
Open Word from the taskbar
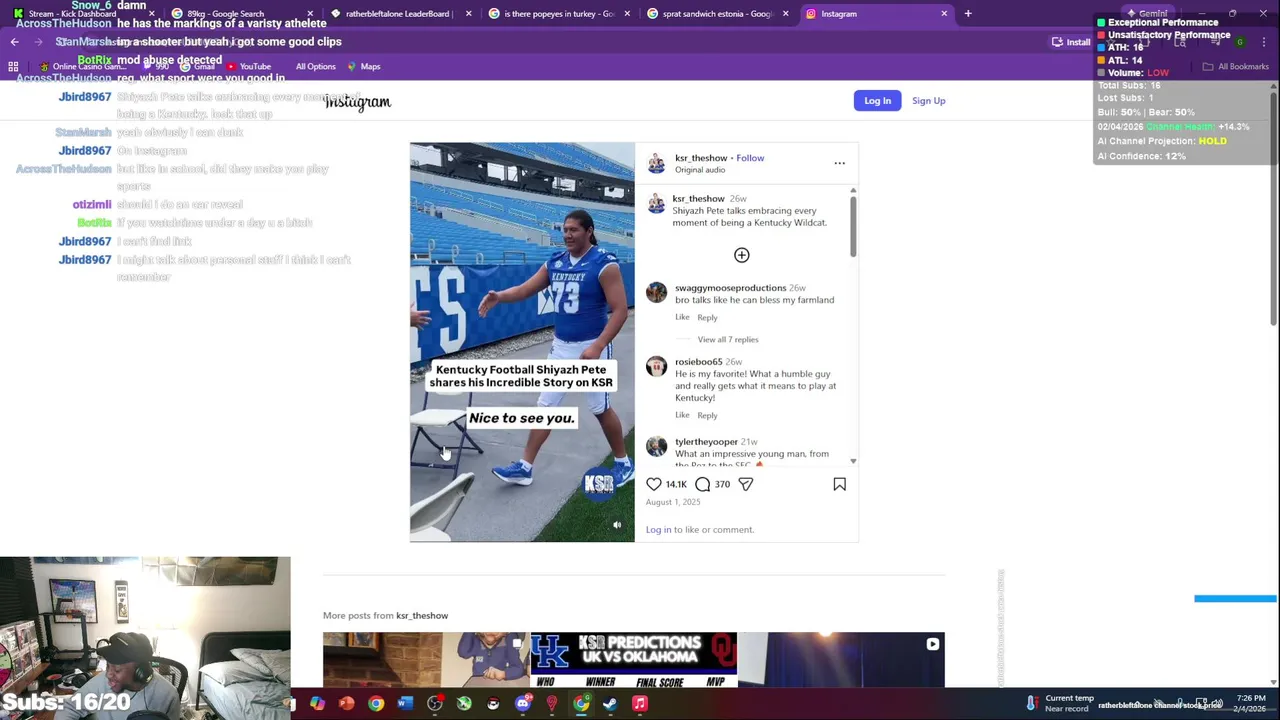[405, 704]
